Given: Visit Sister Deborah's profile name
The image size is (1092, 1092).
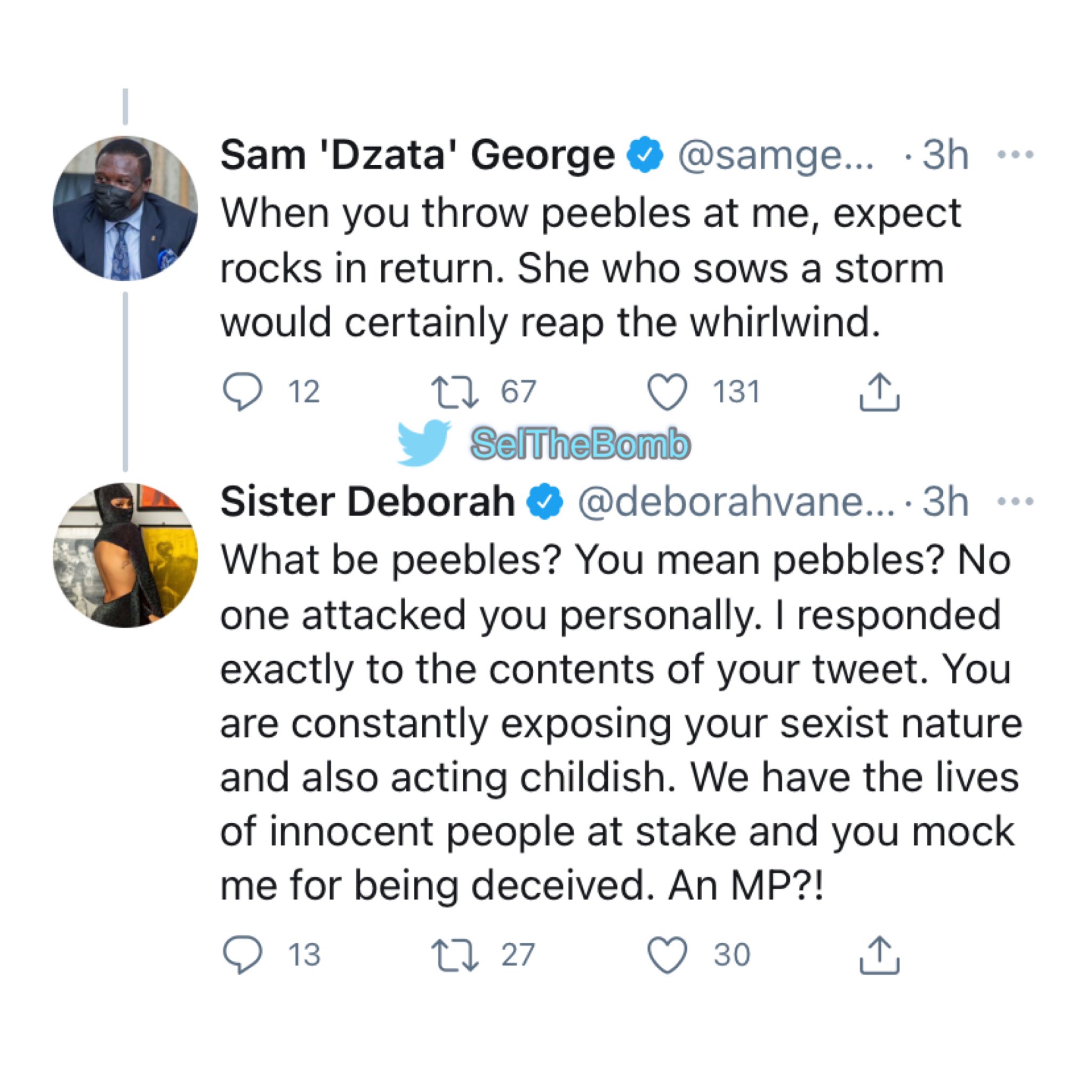Looking at the screenshot, I should coord(367,502).
